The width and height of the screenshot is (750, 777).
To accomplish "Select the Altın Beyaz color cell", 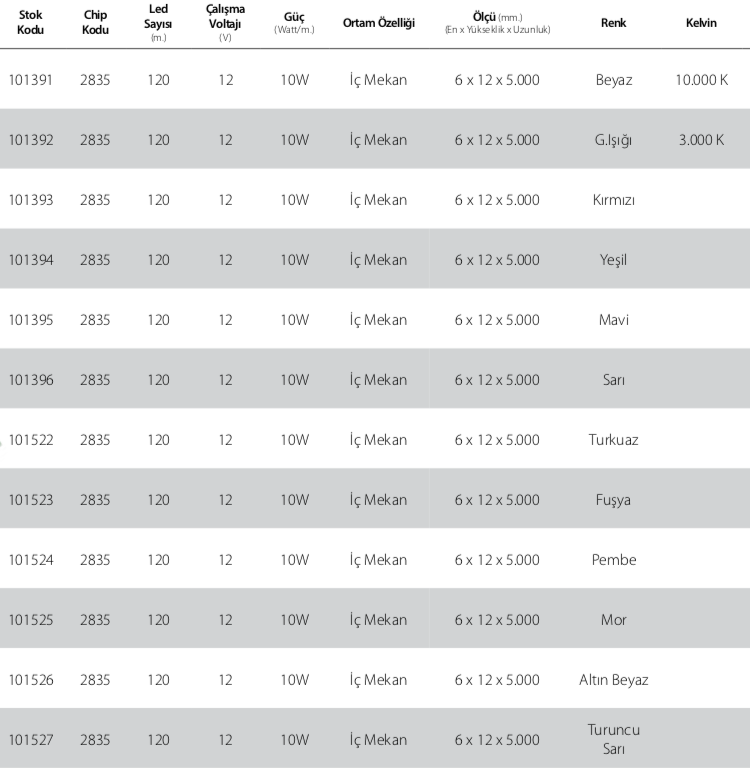I will click(x=614, y=680).
